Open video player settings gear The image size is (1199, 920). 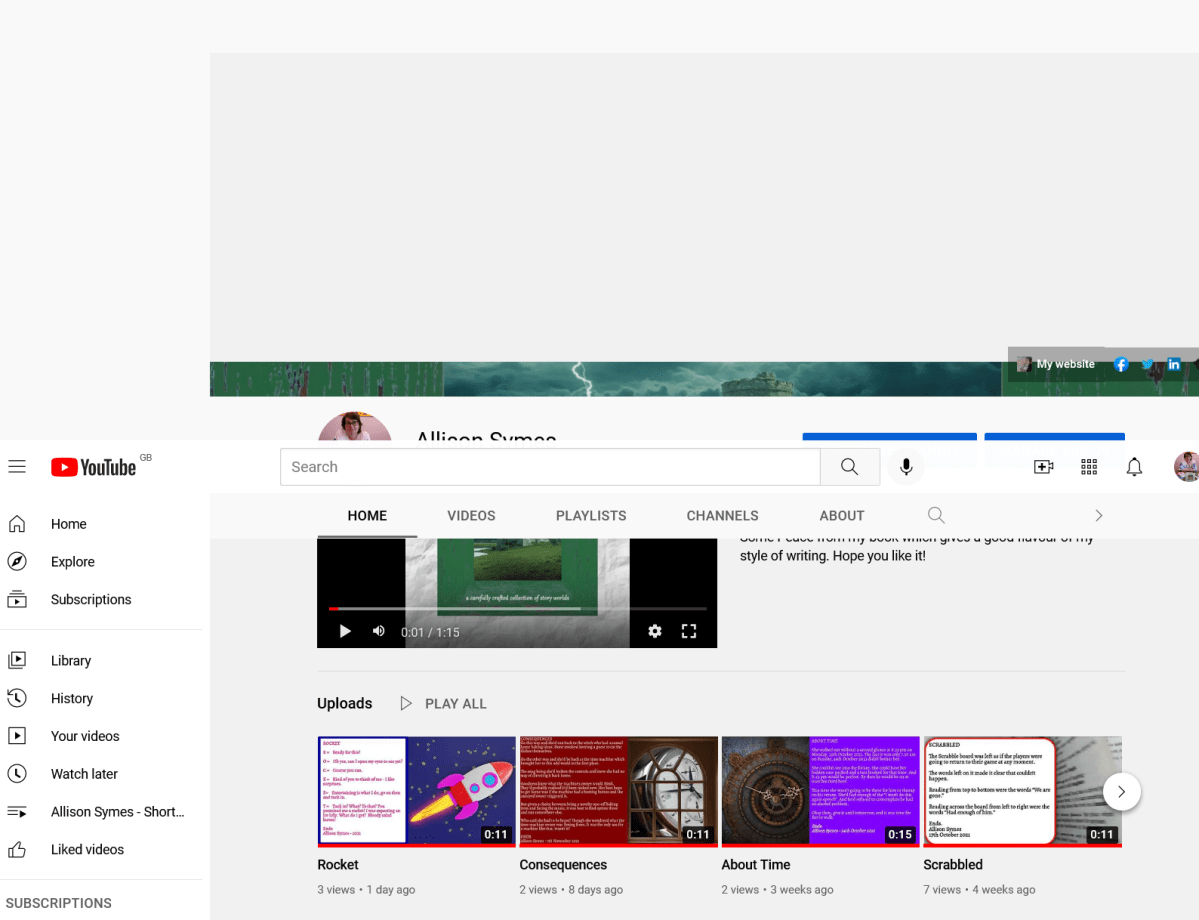point(655,631)
